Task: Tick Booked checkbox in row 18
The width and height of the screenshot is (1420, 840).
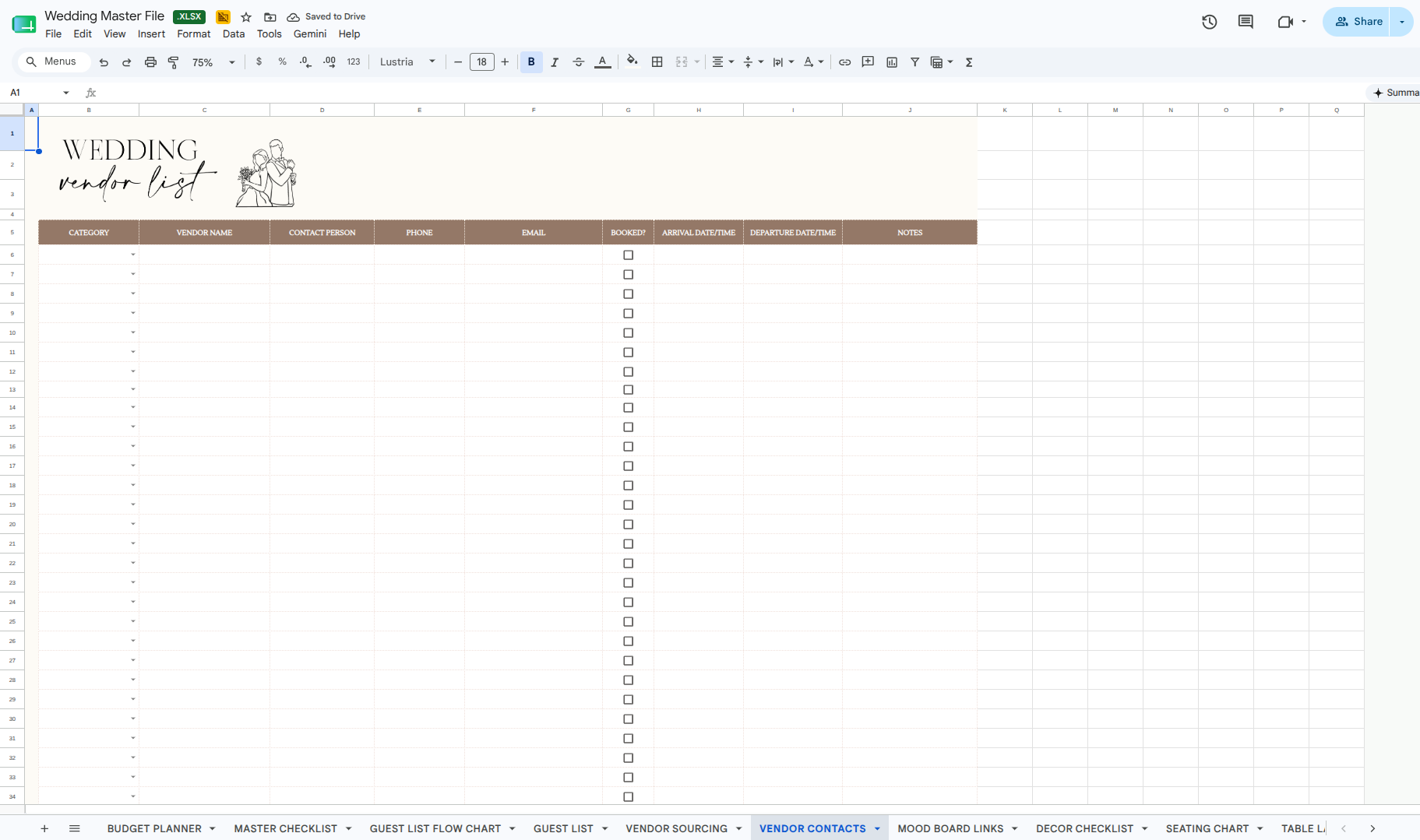Action: click(628, 485)
